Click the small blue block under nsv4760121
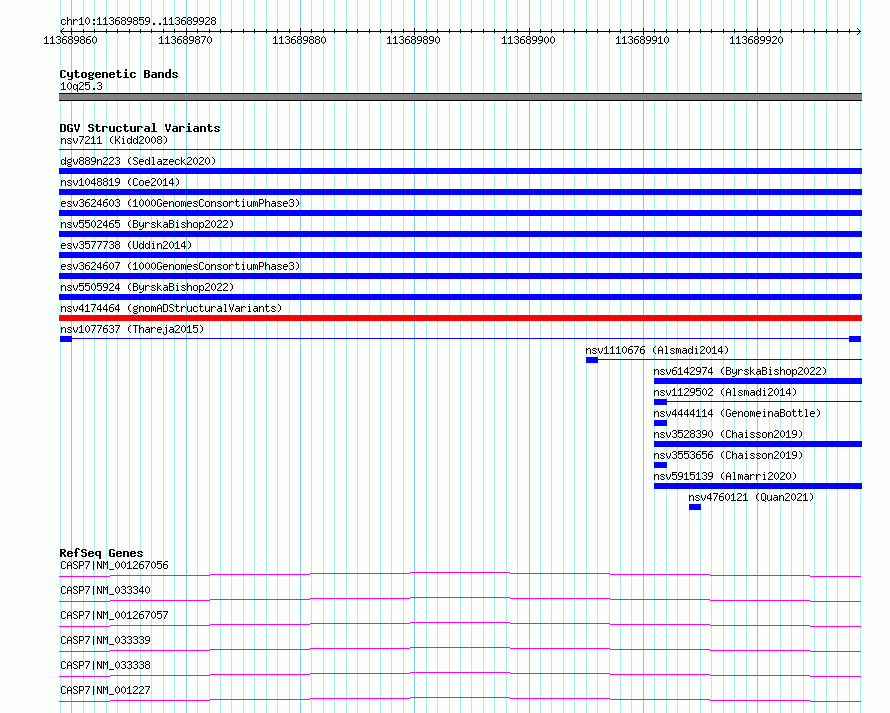Viewport: 890px width, 713px height. click(695, 507)
